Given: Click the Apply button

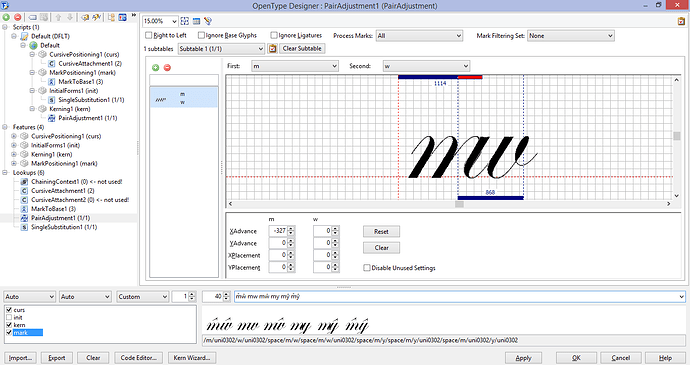Looking at the screenshot, I should (x=523, y=358).
